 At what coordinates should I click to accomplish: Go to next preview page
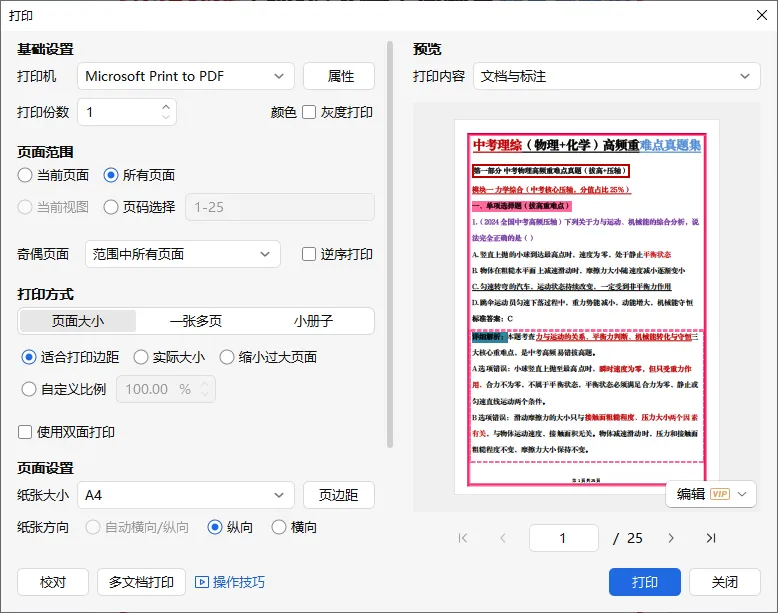pyautogui.click(x=671, y=538)
